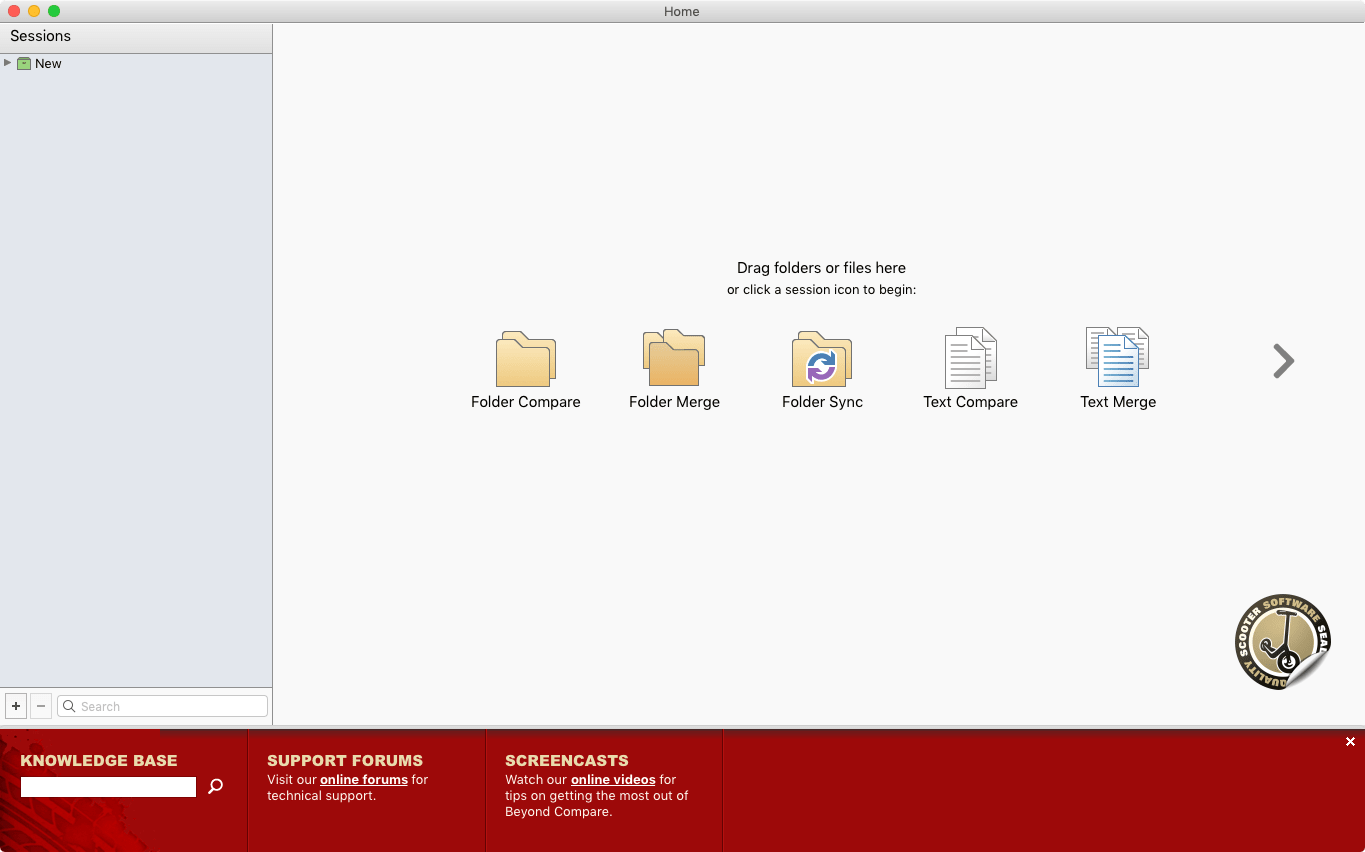Enter full screen using green window button
This screenshot has width=1365, height=852.
54,11
